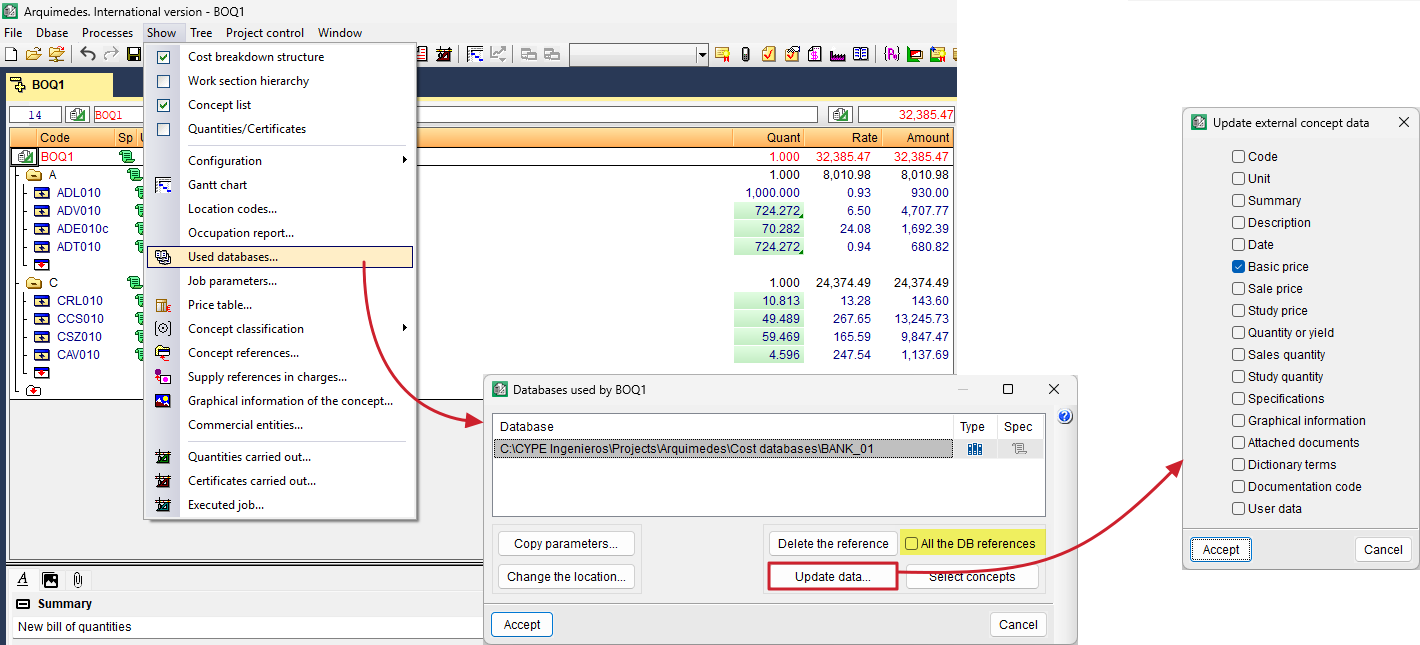Switch to the BOQ1 document tab
Viewport: 1420px width, 645px height.
click(x=59, y=85)
